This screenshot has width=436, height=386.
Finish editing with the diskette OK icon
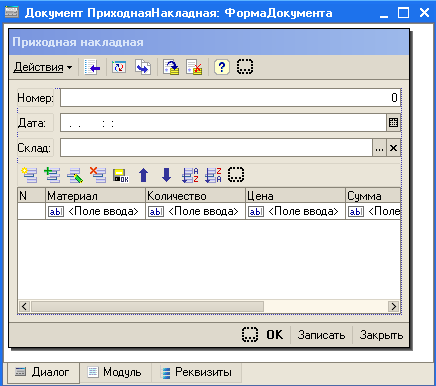tap(120, 175)
